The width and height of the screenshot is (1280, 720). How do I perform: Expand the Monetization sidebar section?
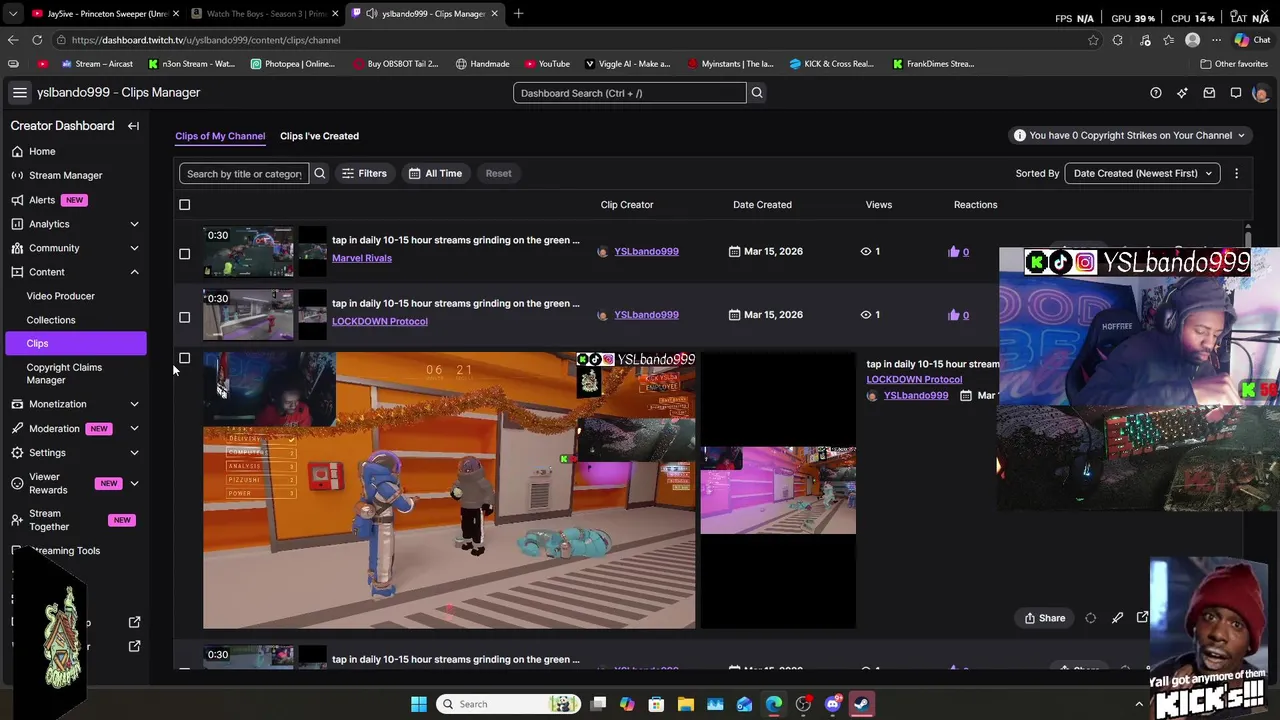(134, 404)
